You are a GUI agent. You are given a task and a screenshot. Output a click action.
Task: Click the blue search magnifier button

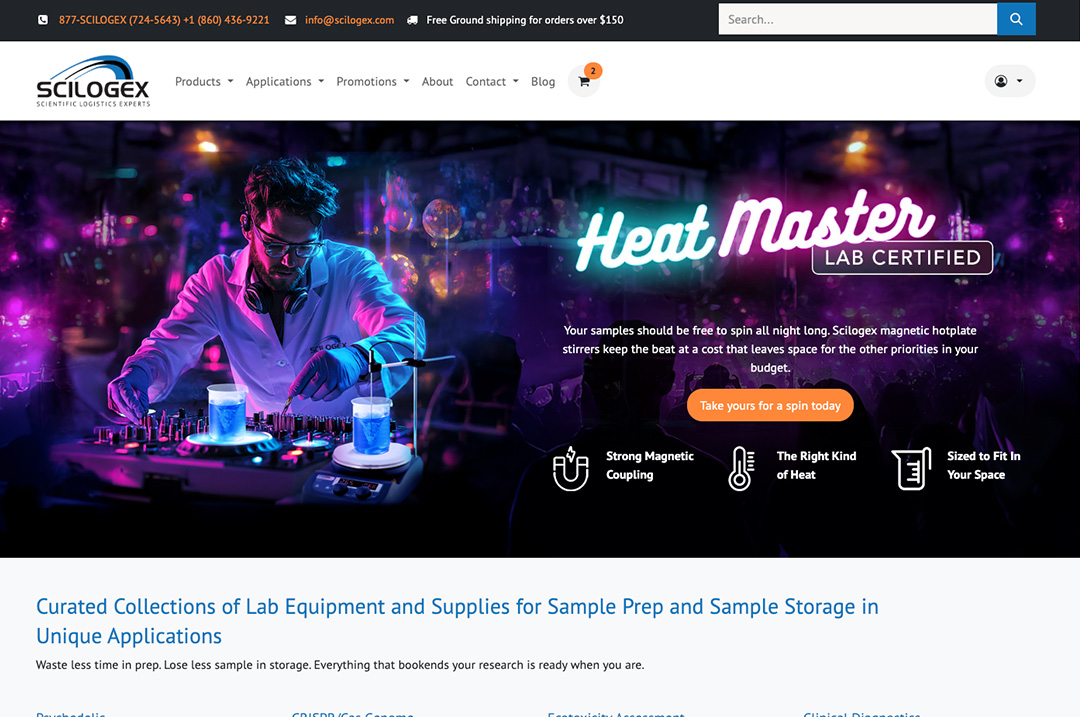pos(1016,19)
